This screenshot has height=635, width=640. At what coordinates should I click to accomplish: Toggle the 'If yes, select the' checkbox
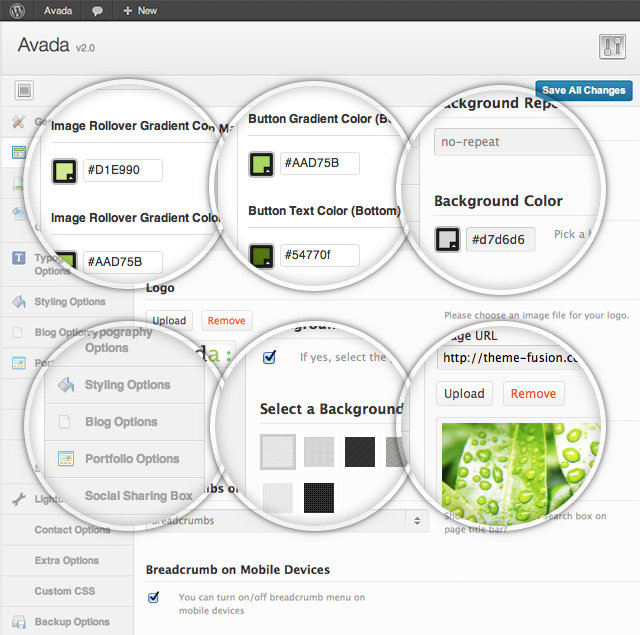[268, 357]
